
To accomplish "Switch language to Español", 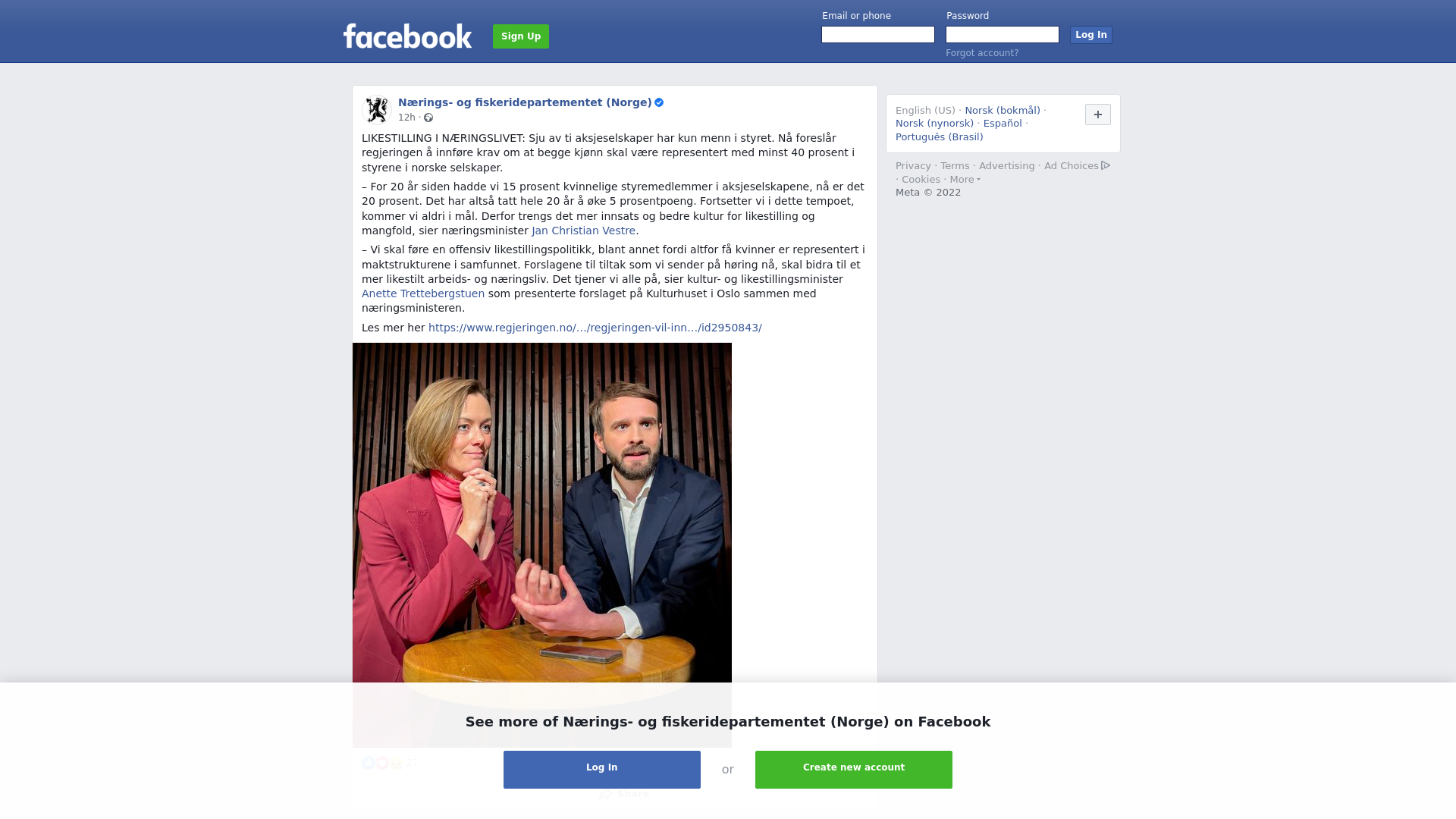I will pos(1003,124).
